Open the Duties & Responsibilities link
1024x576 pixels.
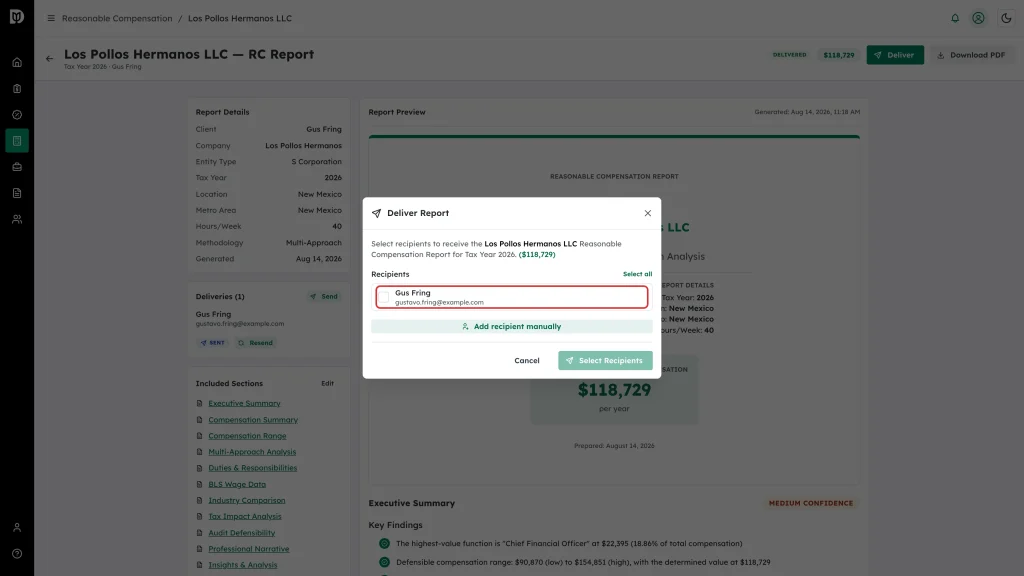point(252,468)
